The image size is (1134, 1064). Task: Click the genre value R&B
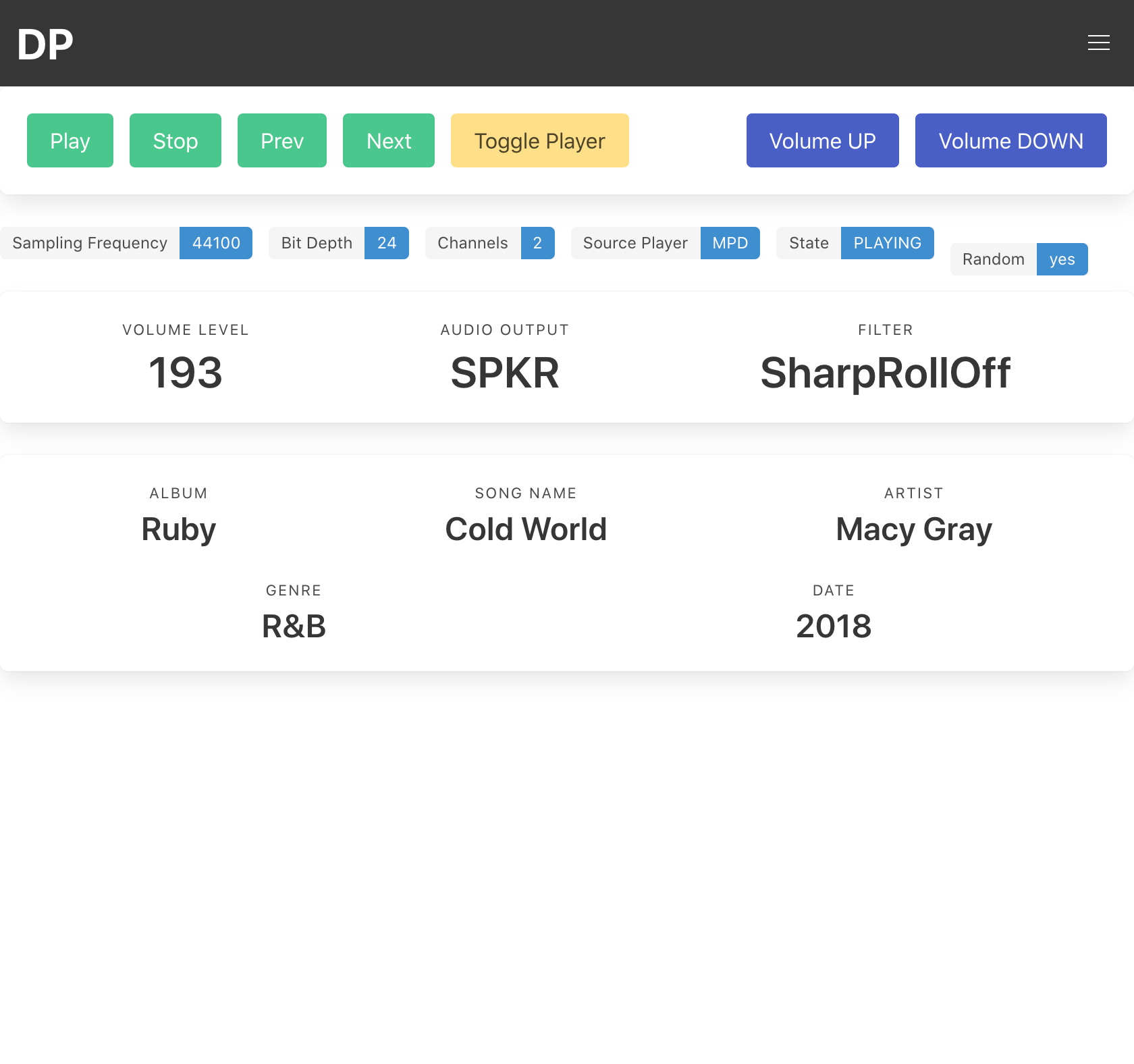(x=294, y=627)
